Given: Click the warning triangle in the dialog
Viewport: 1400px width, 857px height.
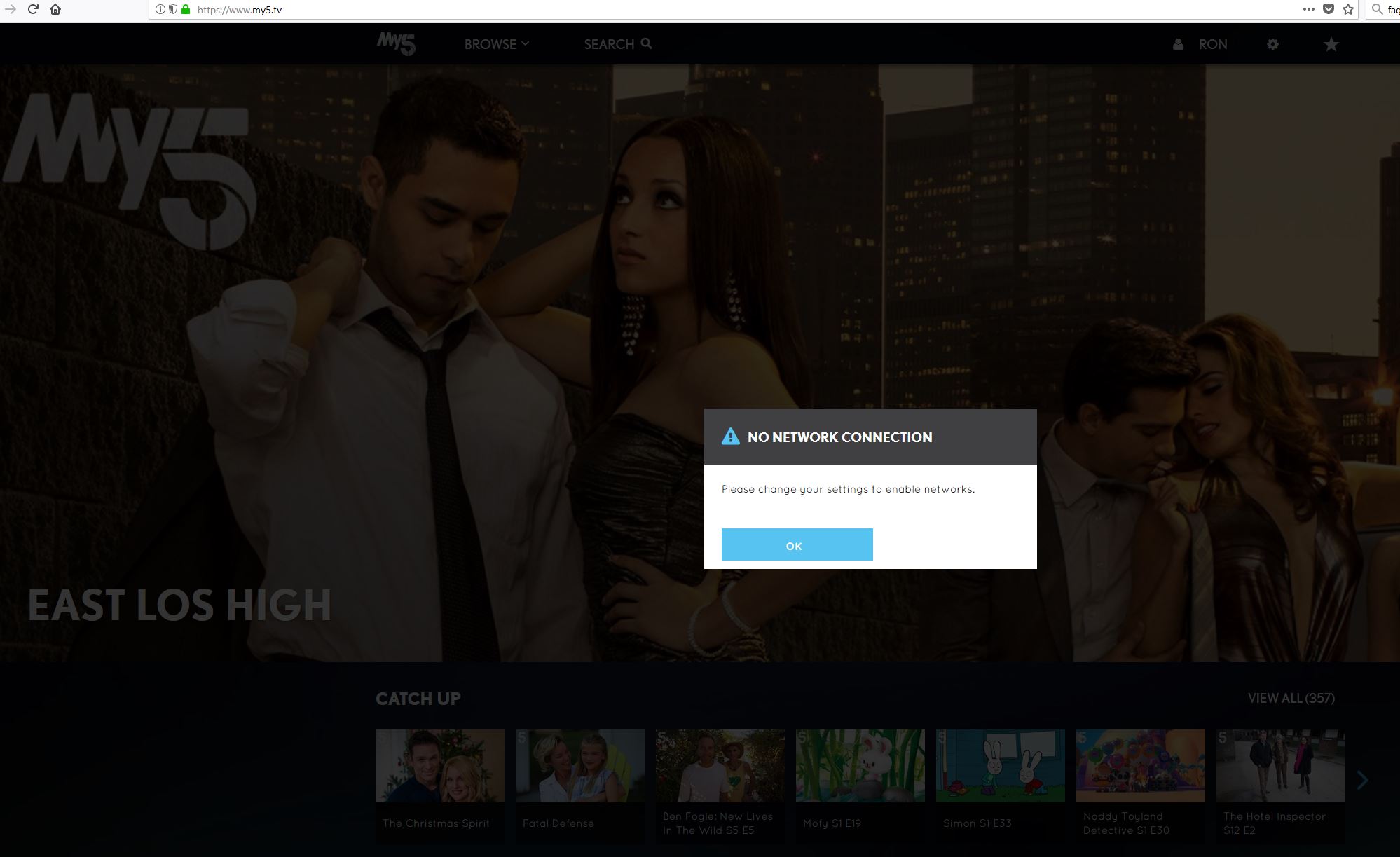Looking at the screenshot, I should tap(731, 436).
